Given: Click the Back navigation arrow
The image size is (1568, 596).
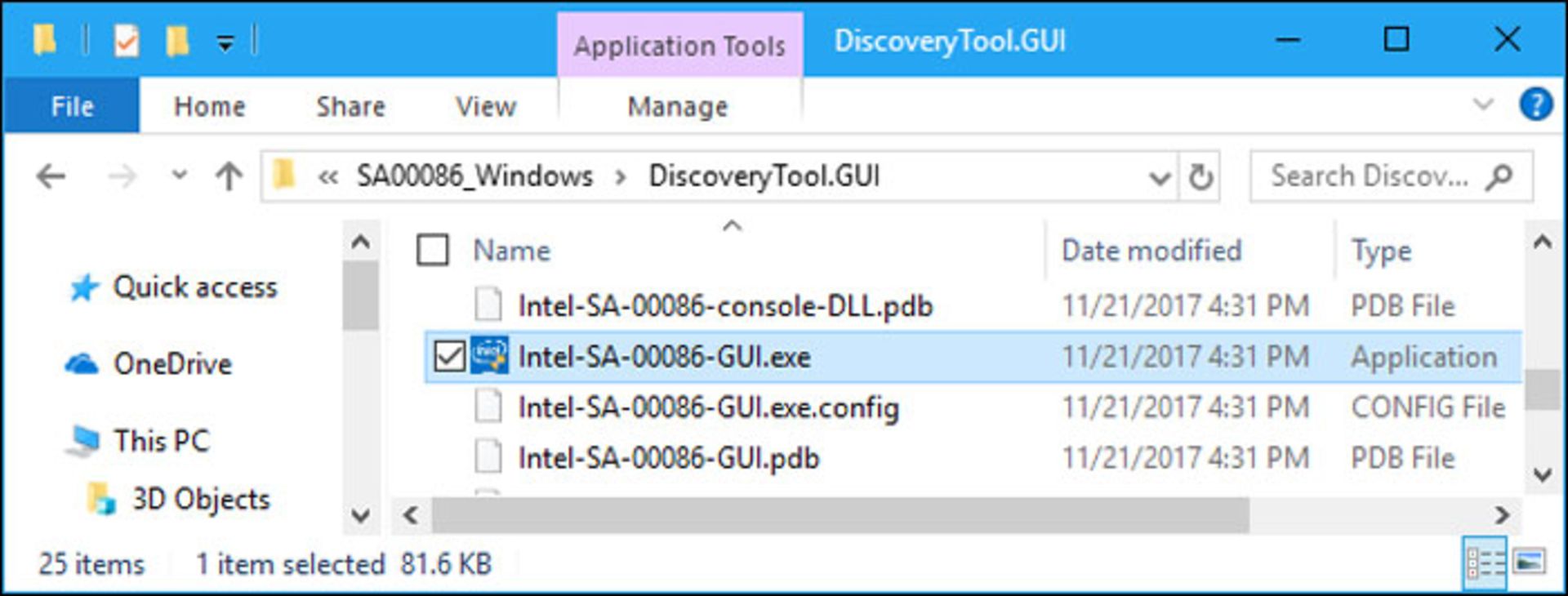Looking at the screenshot, I should 51,176.
